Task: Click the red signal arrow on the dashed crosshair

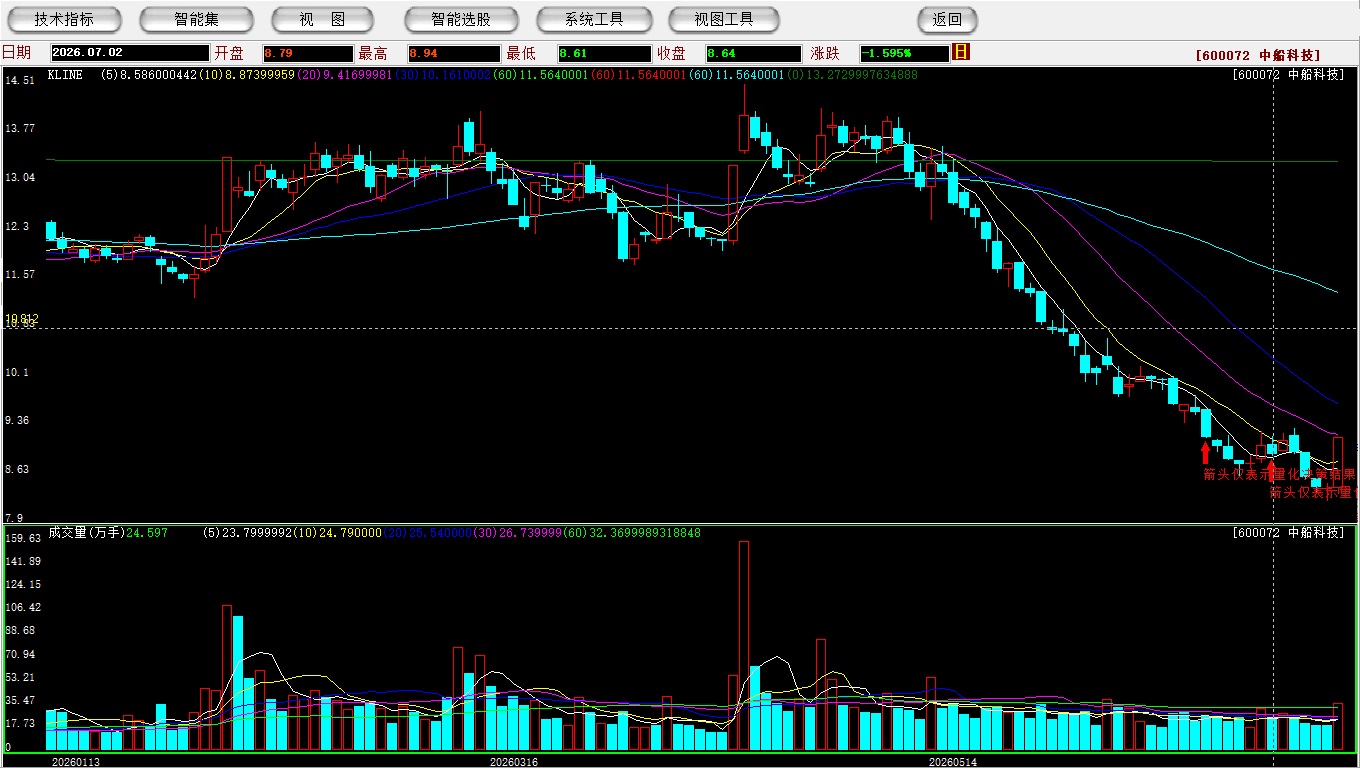Action: (1271, 470)
